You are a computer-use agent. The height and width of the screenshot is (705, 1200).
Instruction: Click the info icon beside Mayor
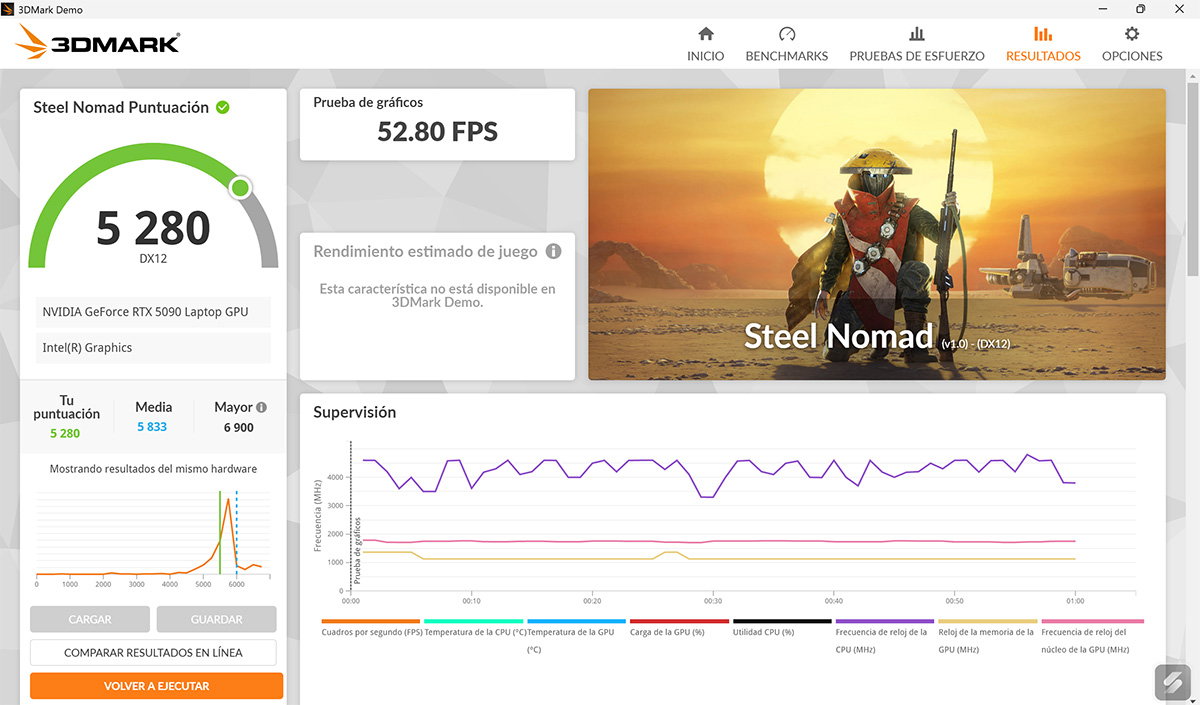[261, 407]
